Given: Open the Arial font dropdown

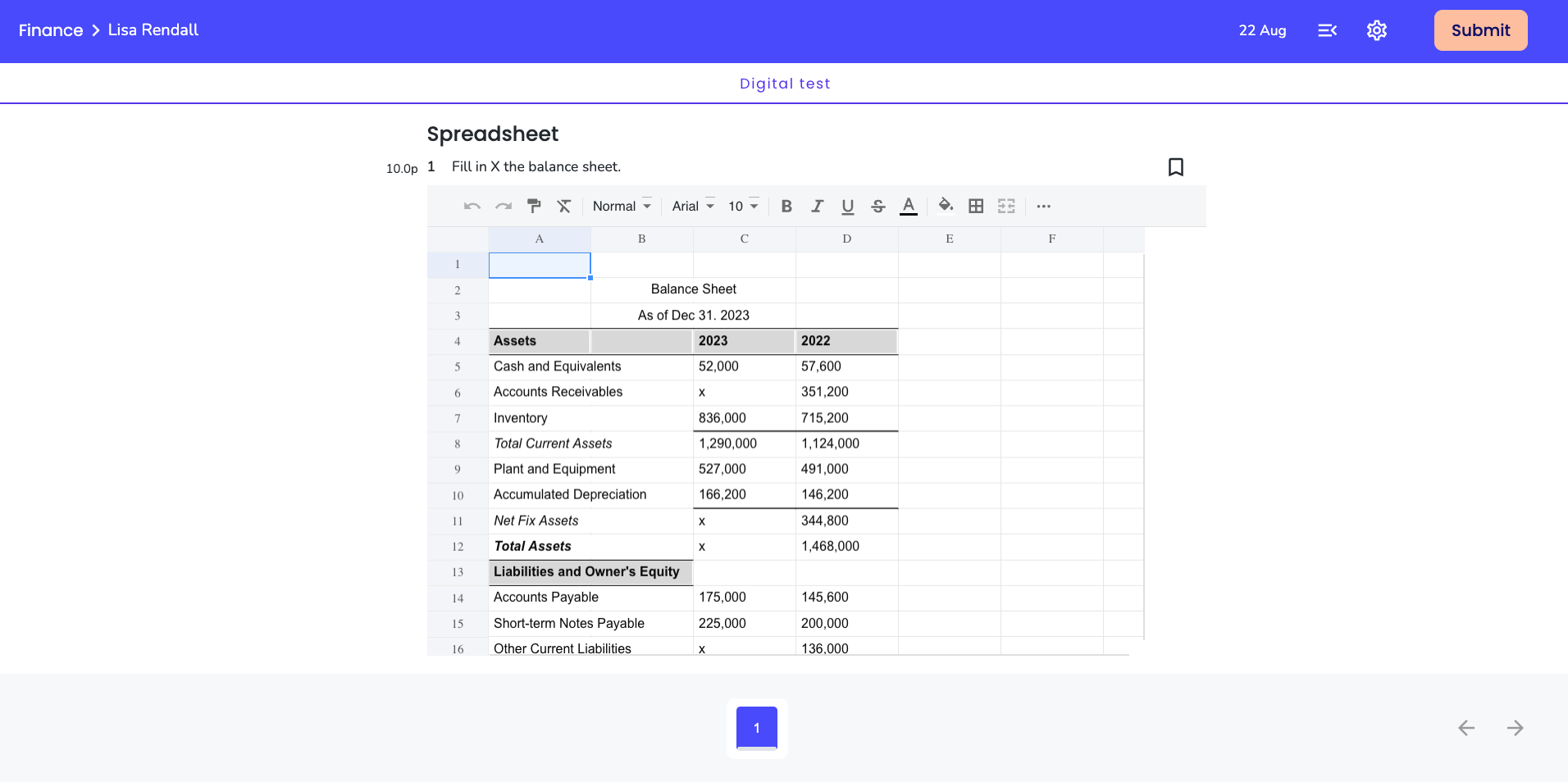Looking at the screenshot, I should click(x=693, y=207).
